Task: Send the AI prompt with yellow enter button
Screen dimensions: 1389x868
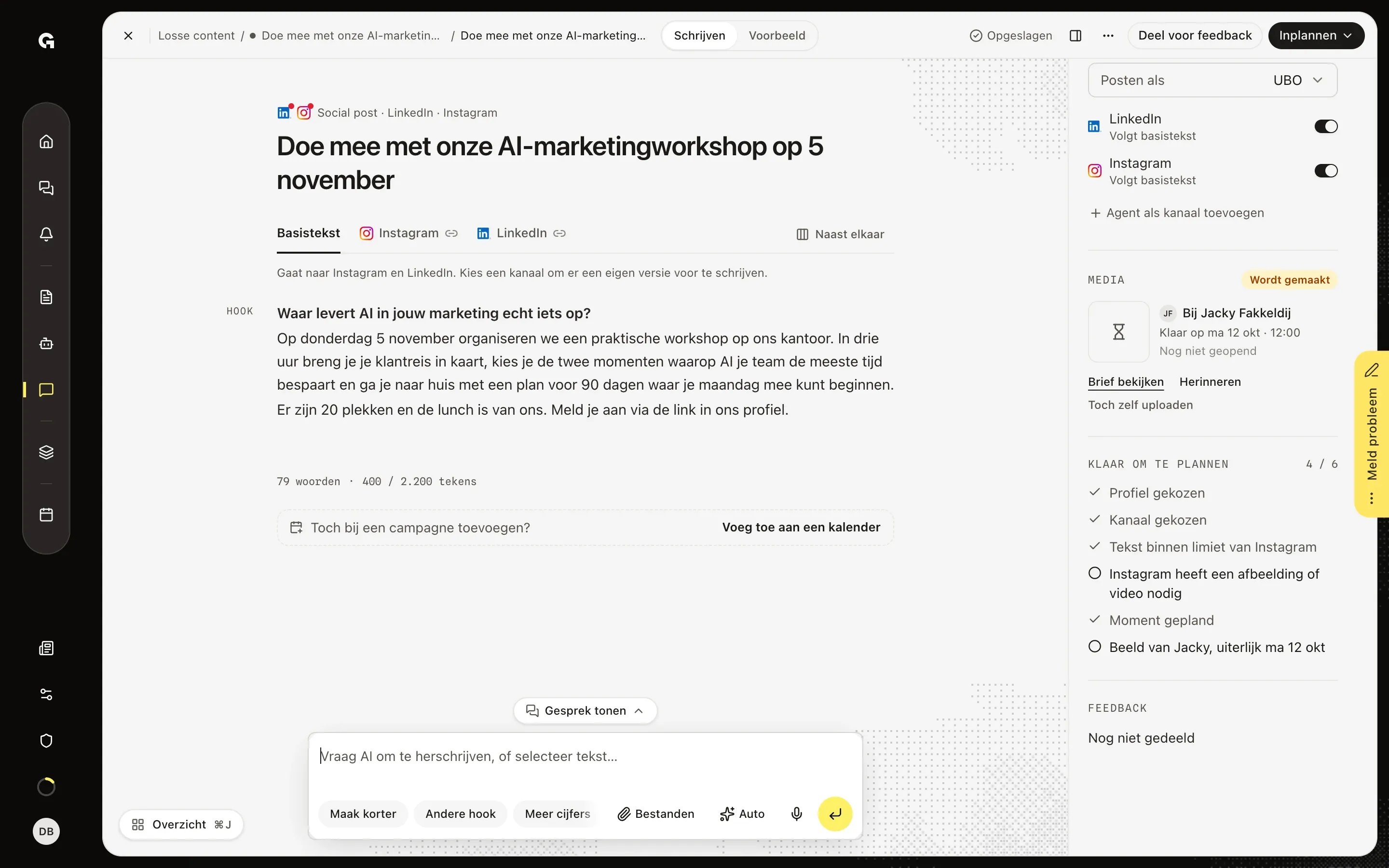Action: 835,814
